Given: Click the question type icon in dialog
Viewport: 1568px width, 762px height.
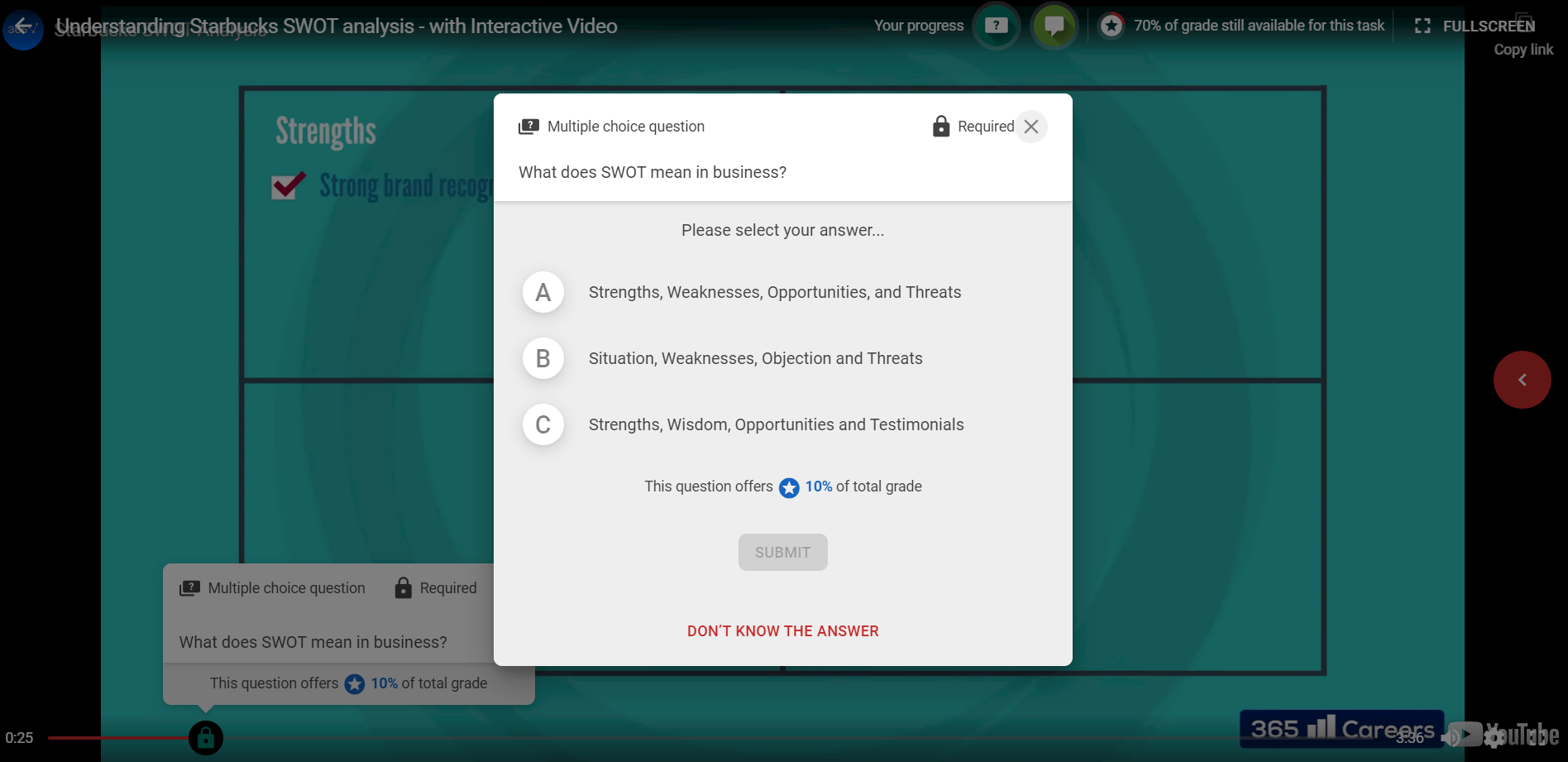Looking at the screenshot, I should click(x=528, y=127).
